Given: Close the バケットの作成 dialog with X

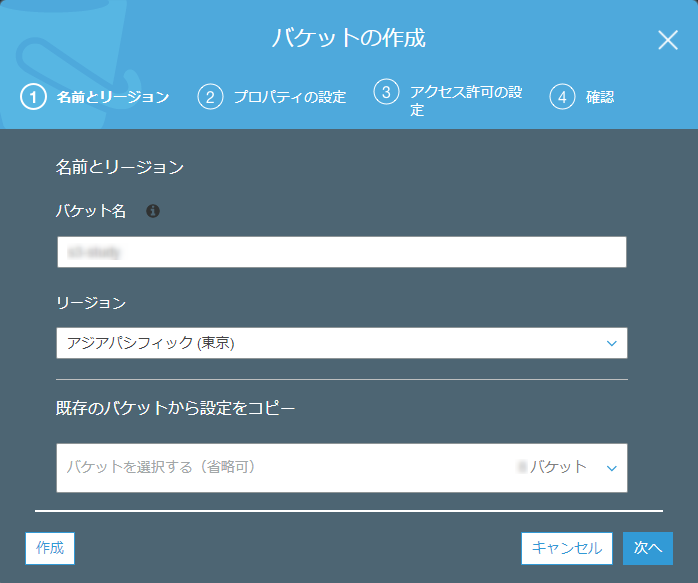Looking at the screenshot, I should 668,40.
